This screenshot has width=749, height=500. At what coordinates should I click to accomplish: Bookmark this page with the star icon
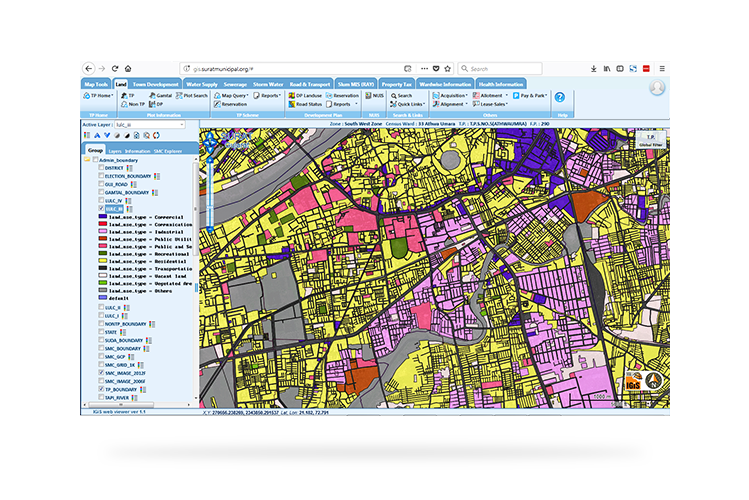click(x=448, y=69)
